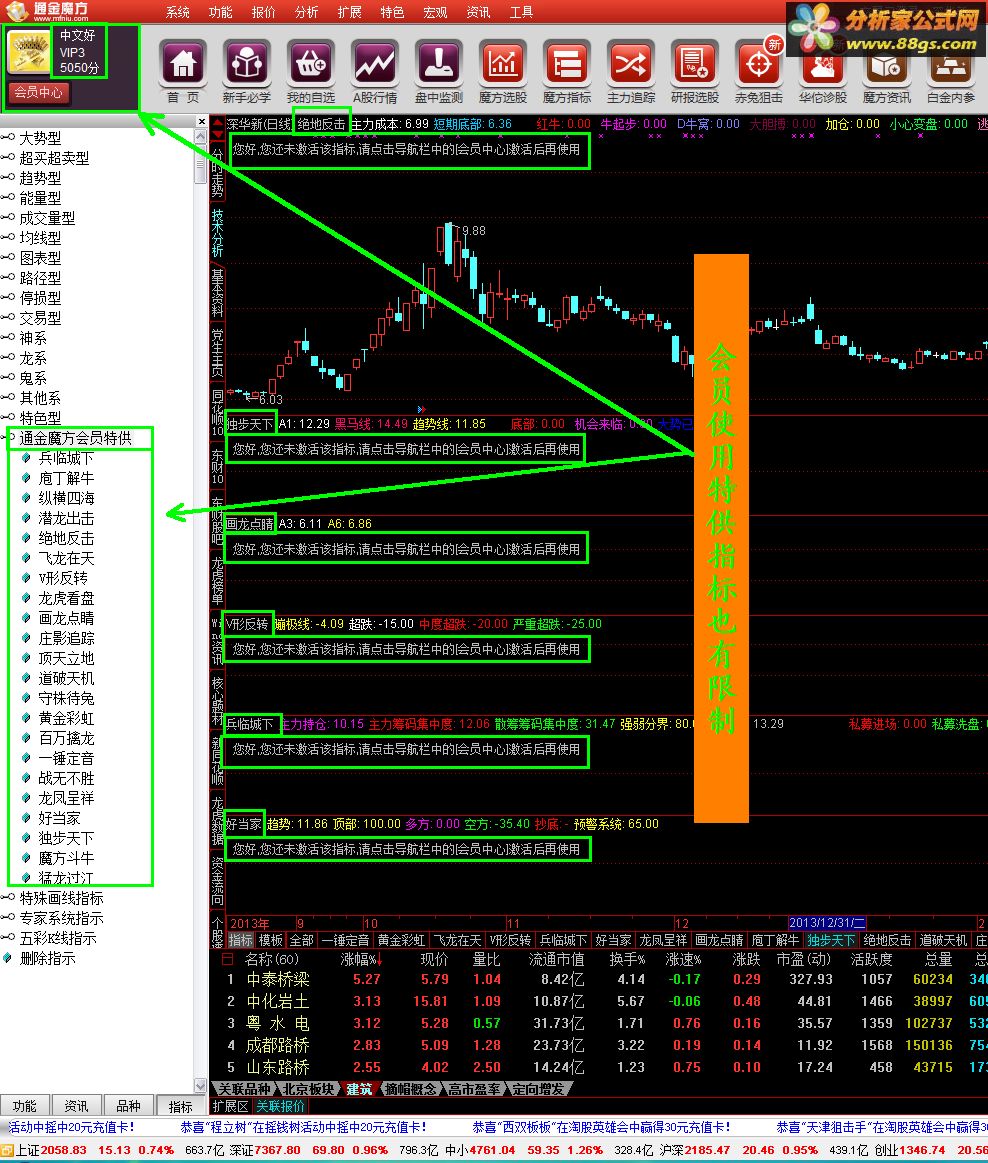Click the 会员中心 member center button
Viewport: 988px width, 1163px height.
[38, 93]
